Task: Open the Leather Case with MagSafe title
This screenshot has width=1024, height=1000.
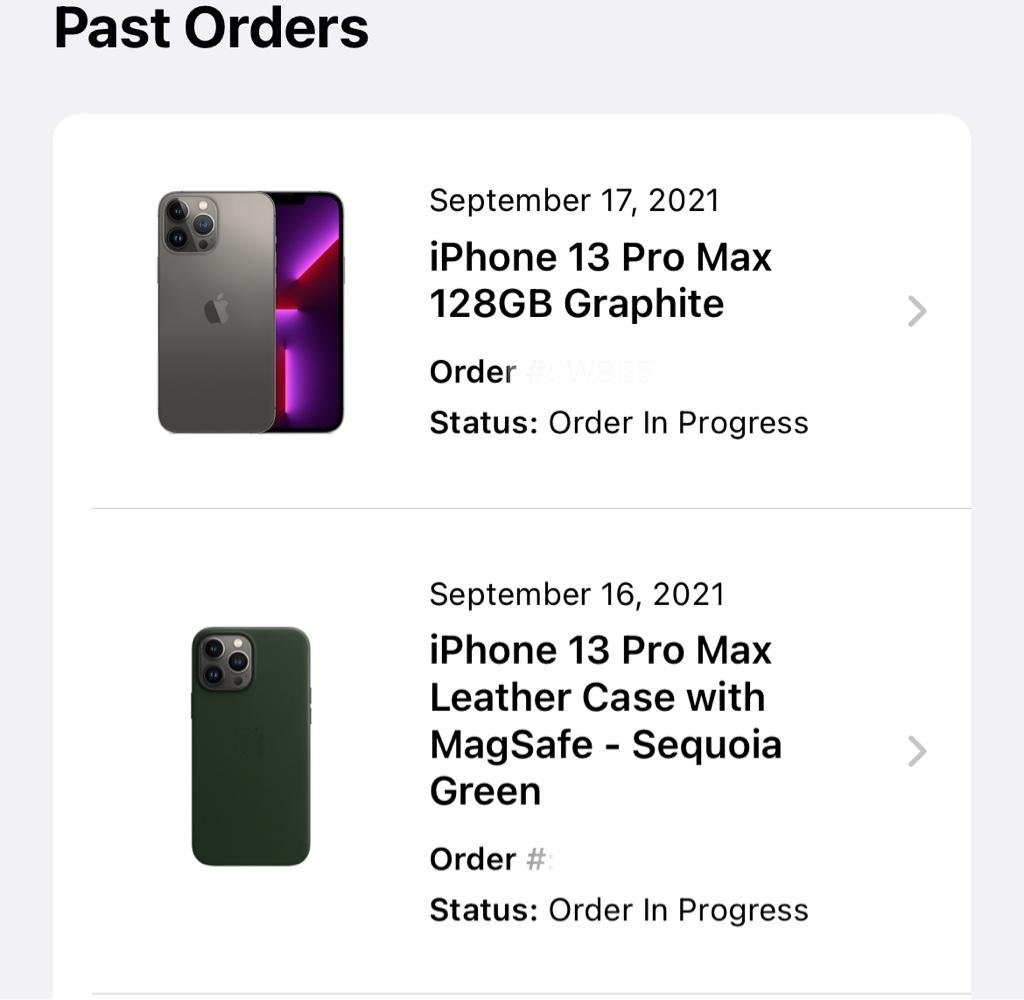Action: (605, 720)
